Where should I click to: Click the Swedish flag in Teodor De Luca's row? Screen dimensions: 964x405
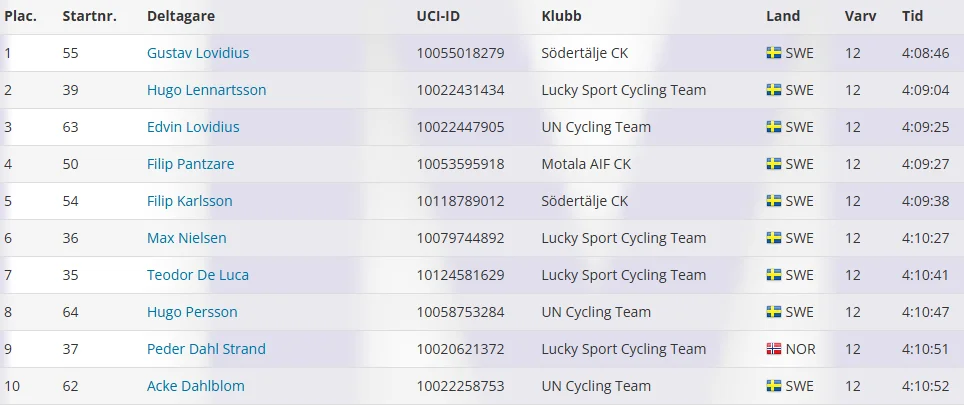(773, 275)
